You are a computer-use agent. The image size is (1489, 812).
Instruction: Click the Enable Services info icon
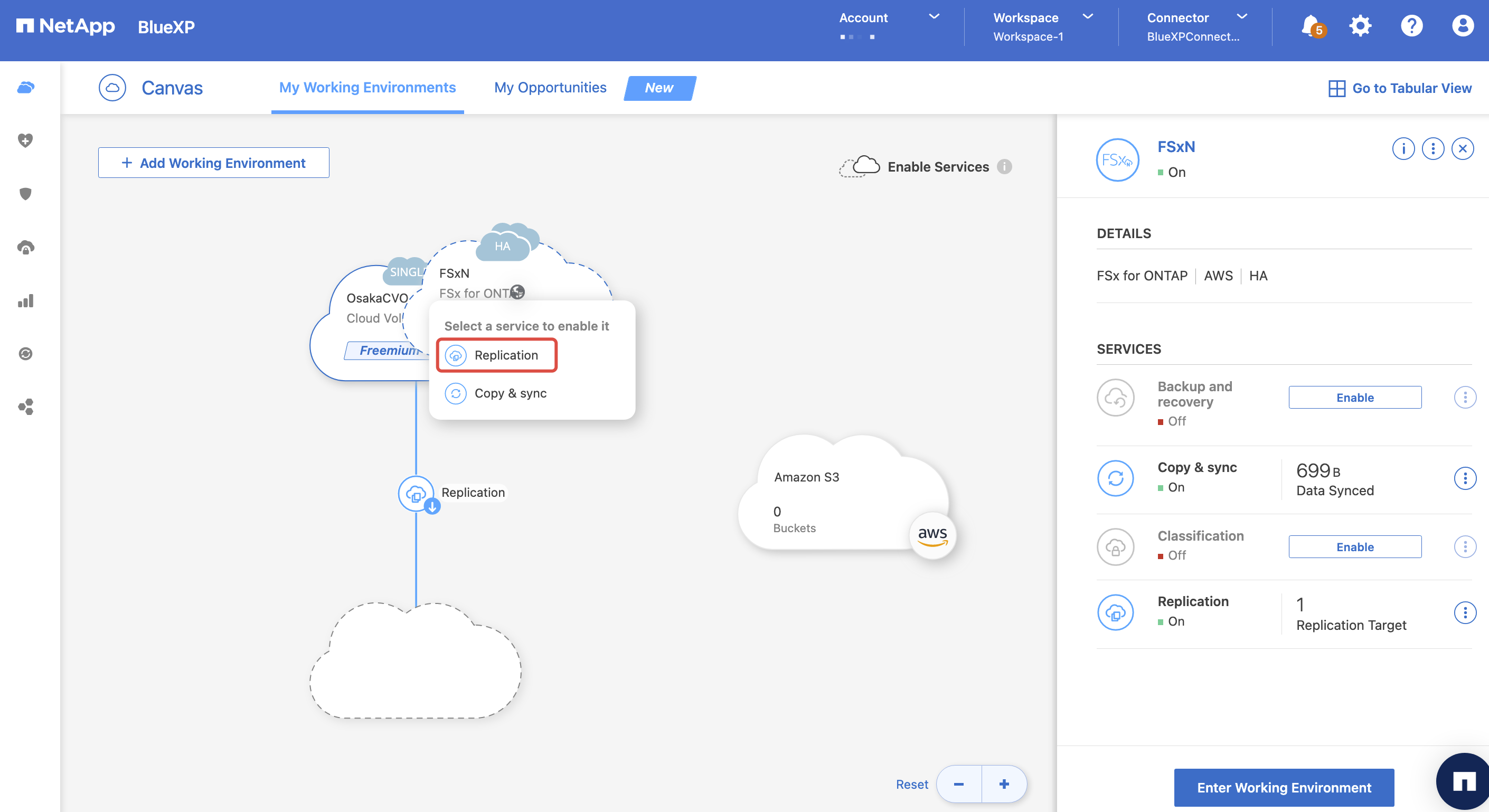click(x=1005, y=166)
